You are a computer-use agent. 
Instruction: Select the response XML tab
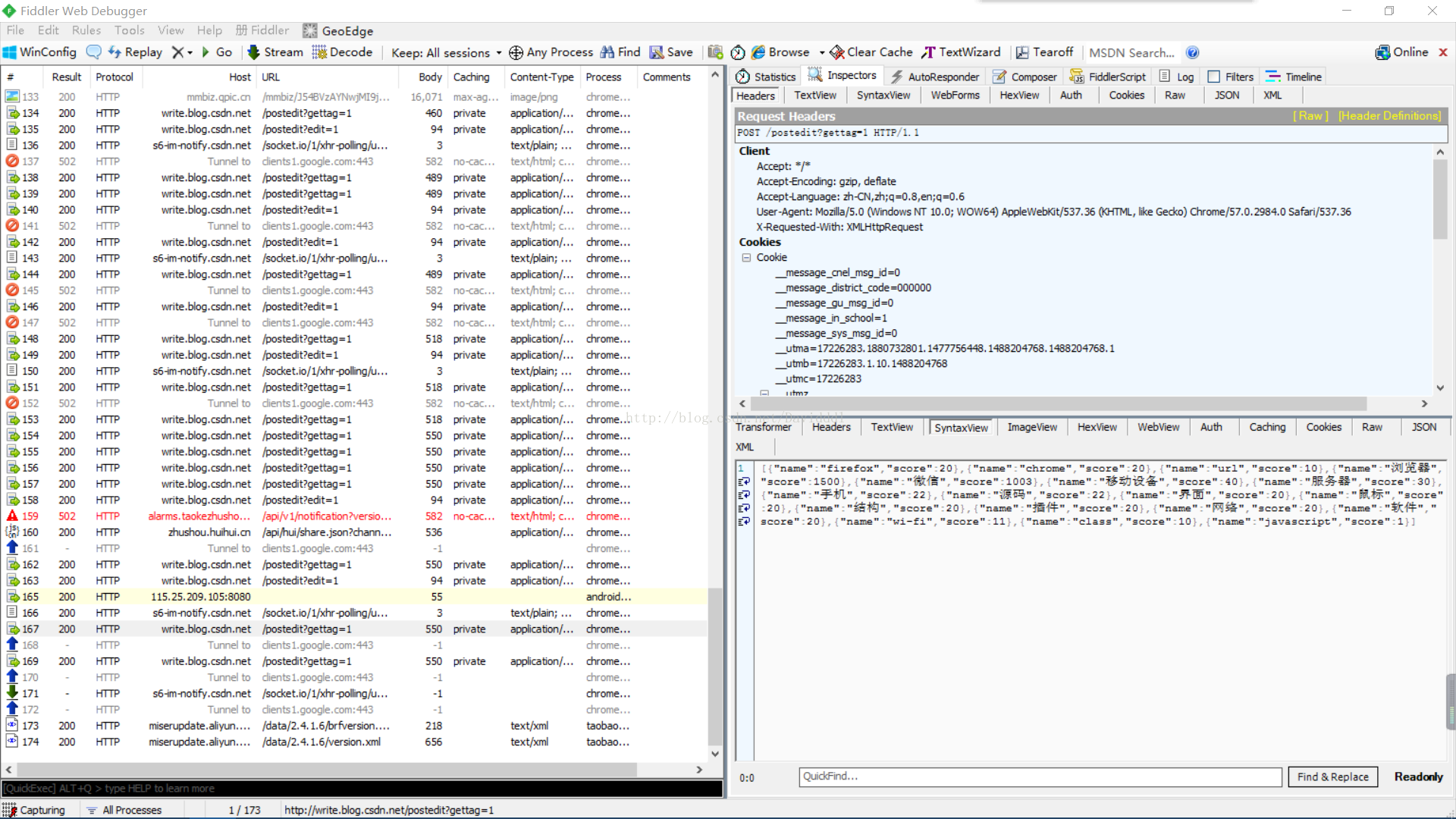coord(745,447)
